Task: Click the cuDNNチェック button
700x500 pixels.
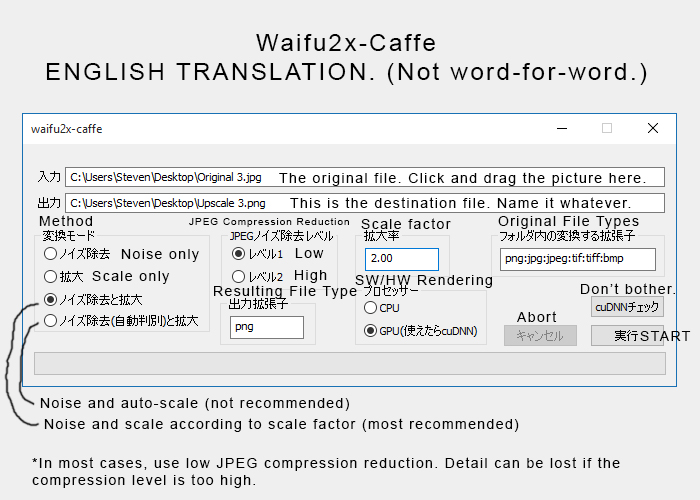Action: 627,307
